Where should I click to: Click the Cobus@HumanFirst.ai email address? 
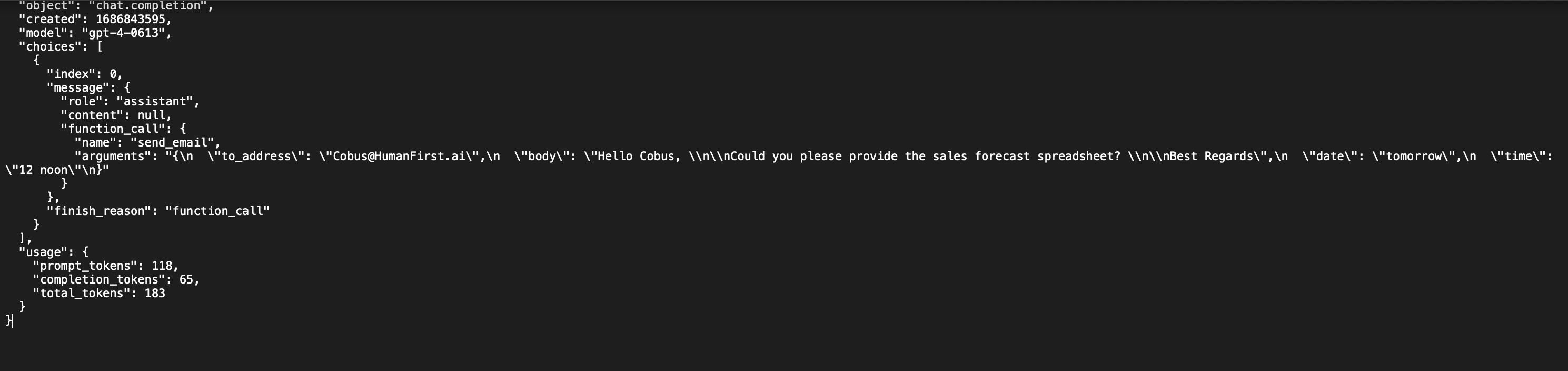[x=403, y=157]
